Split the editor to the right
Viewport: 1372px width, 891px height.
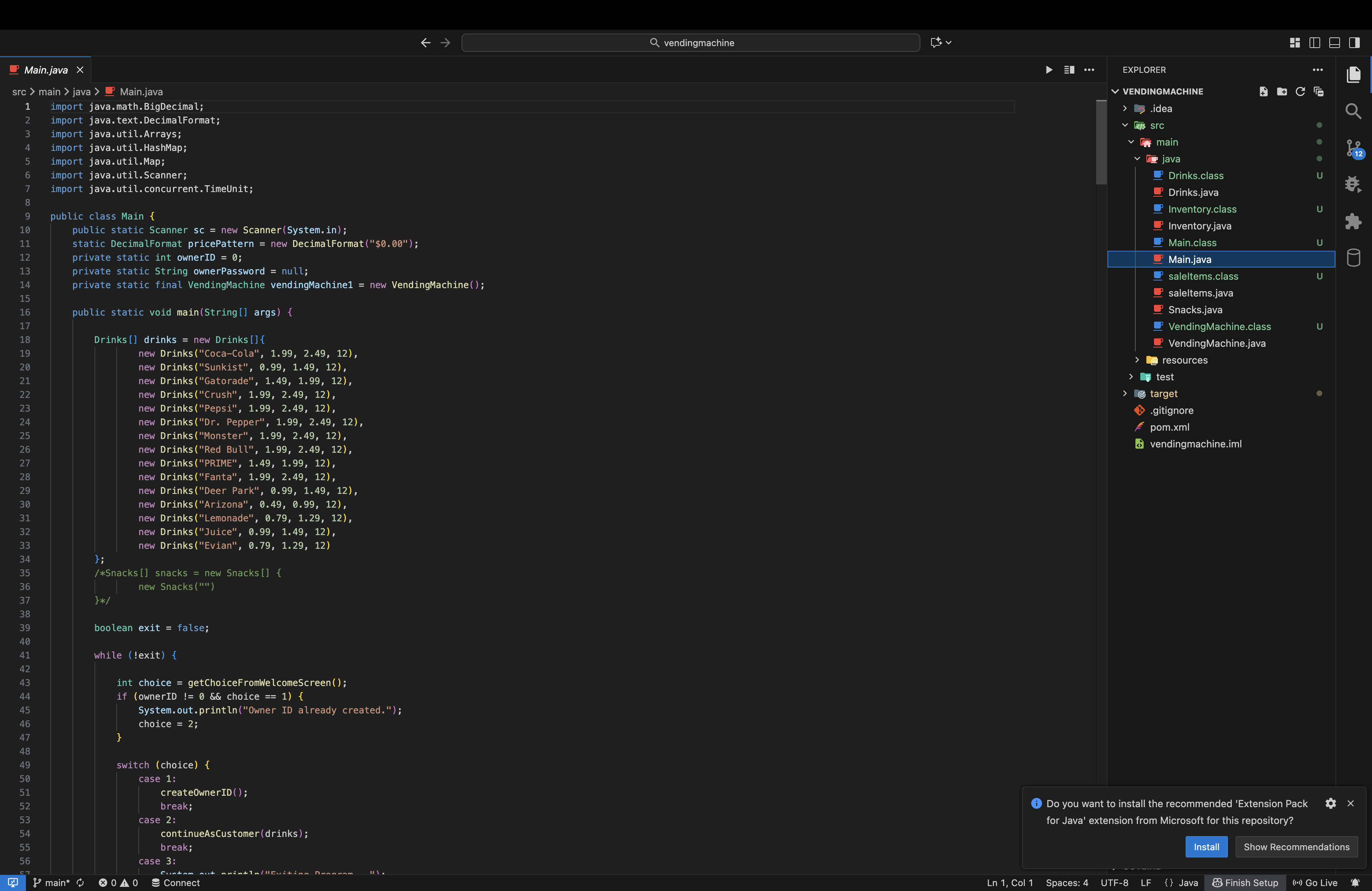pos(1069,70)
